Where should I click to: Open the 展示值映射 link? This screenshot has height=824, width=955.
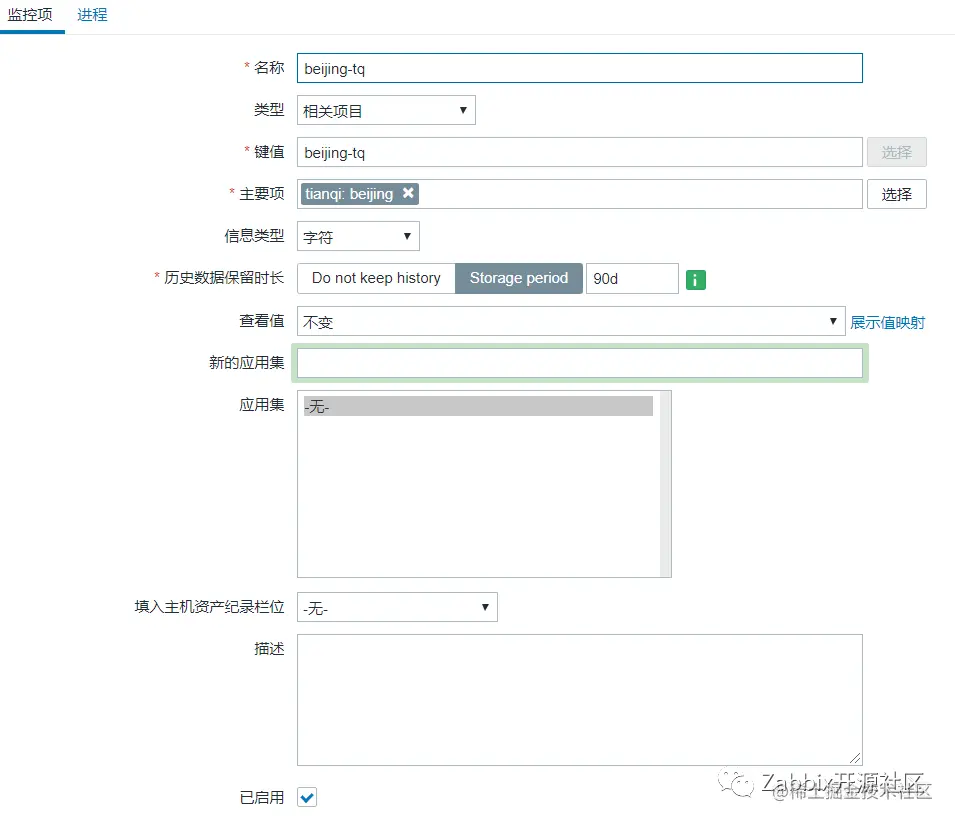[887, 322]
